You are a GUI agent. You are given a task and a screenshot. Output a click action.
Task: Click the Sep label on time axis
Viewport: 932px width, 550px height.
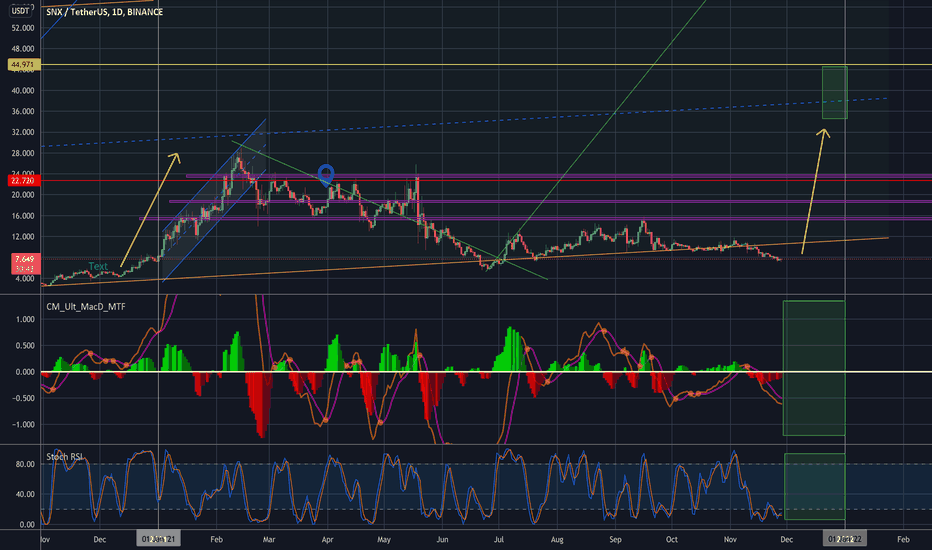pyautogui.click(x=615, y=539)
